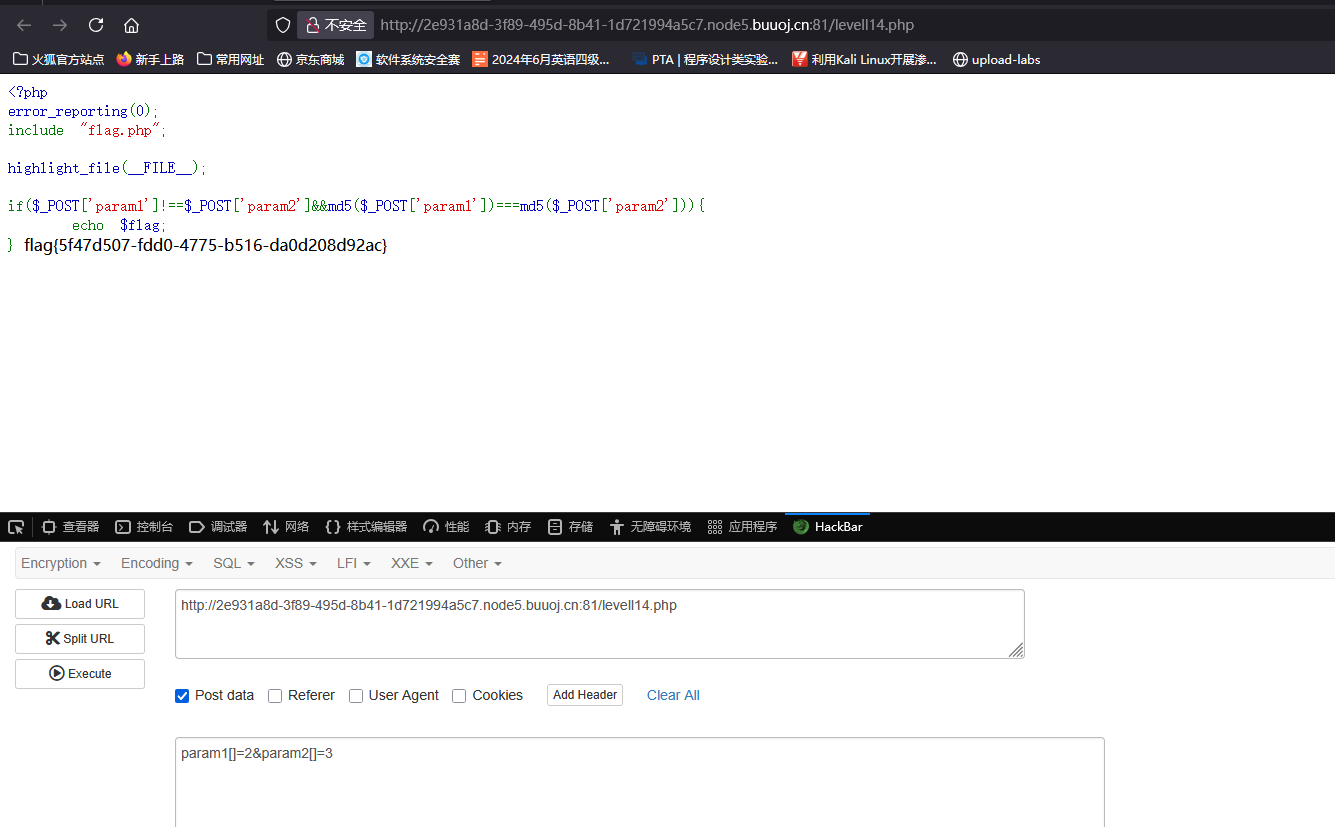This screenshot has height=827, width=1335.
Task: Click the URL text area resize handle
Action: tap(1016, 650)
